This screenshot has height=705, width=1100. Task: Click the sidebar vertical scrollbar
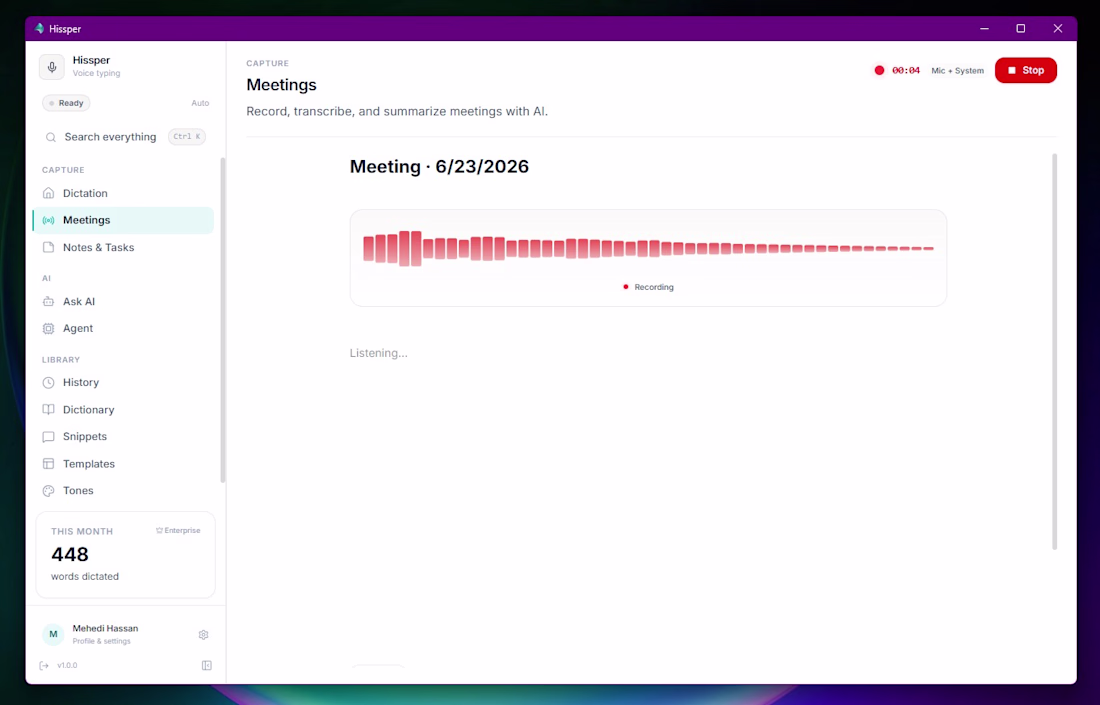pos(223,319)
